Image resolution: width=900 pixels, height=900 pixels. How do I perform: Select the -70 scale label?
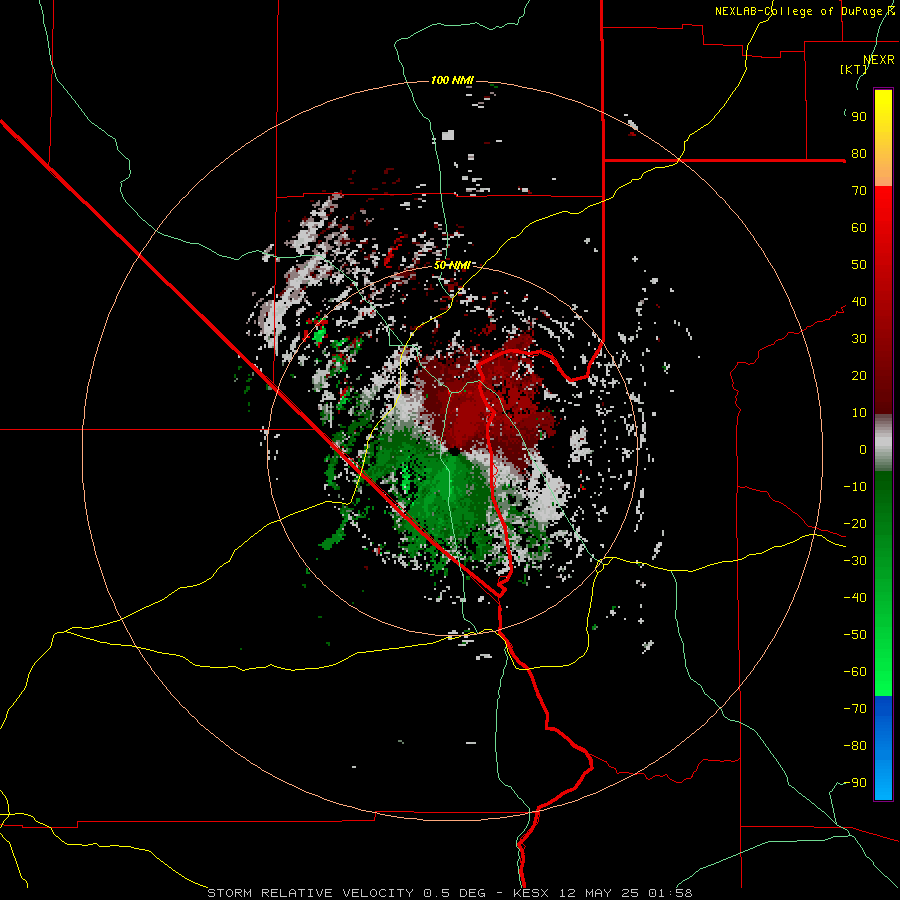pyautogui.click(x=855, y=709)
